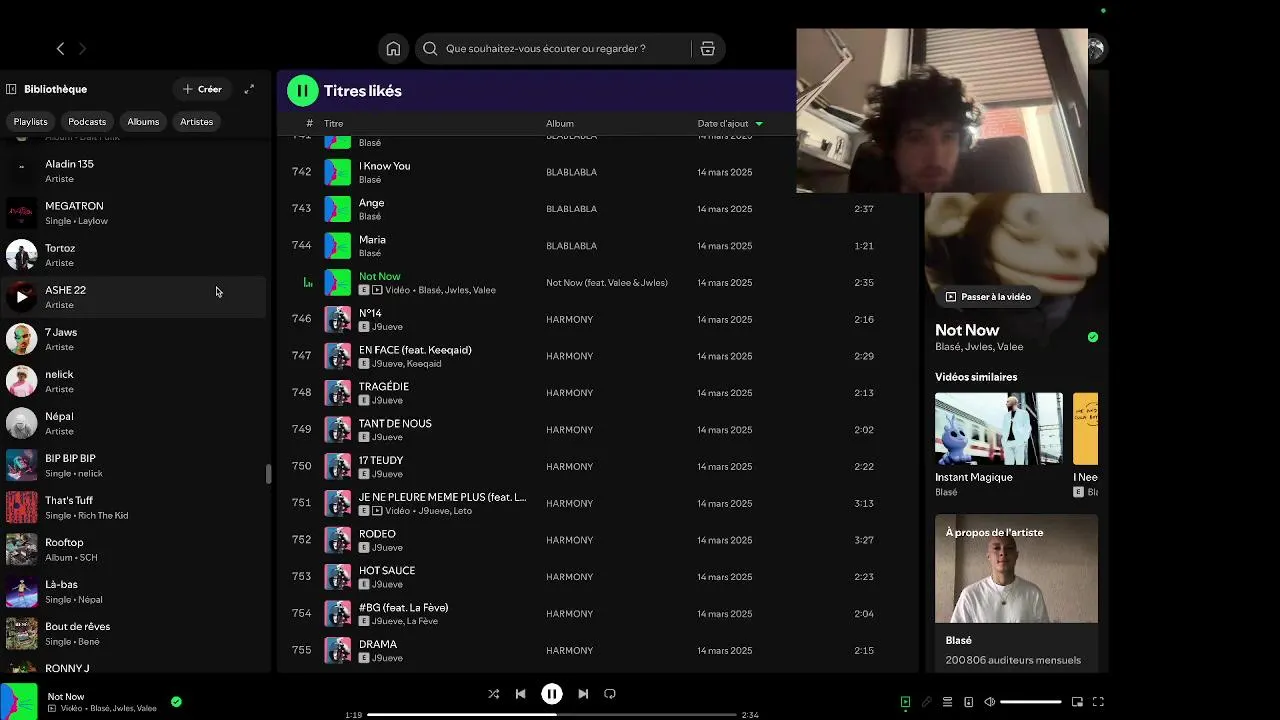Filter library by Podcasts
The image size is (1280, 720).
(x=87, y=121)
